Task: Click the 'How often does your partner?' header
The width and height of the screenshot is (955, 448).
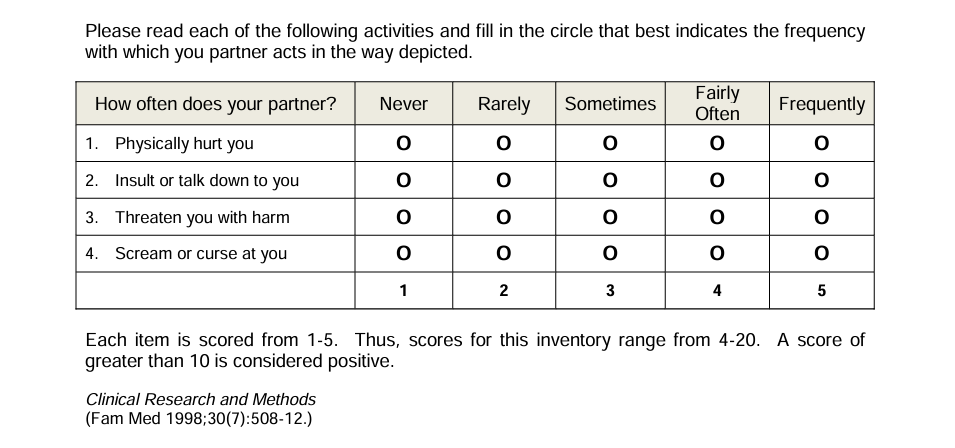Action: pyautogui.click(x=215, y=104)
